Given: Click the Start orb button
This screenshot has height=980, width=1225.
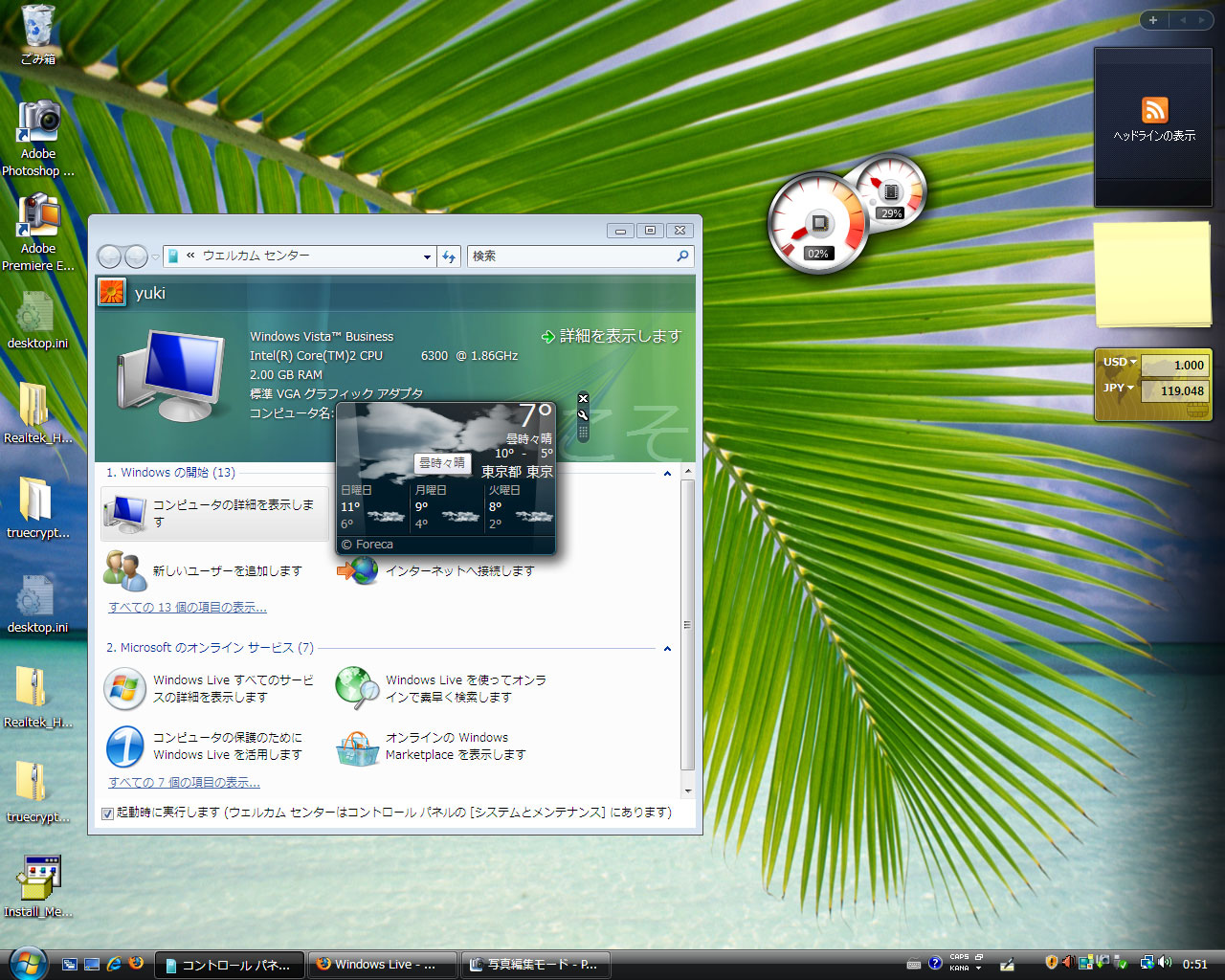Looking at the screenshot, I should coord(27,963).
